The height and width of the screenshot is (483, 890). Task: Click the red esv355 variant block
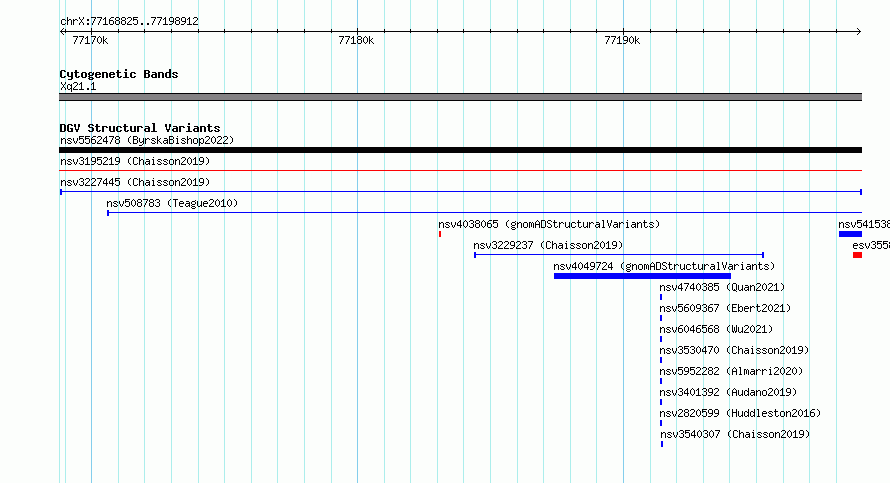(x=857, y=255)
